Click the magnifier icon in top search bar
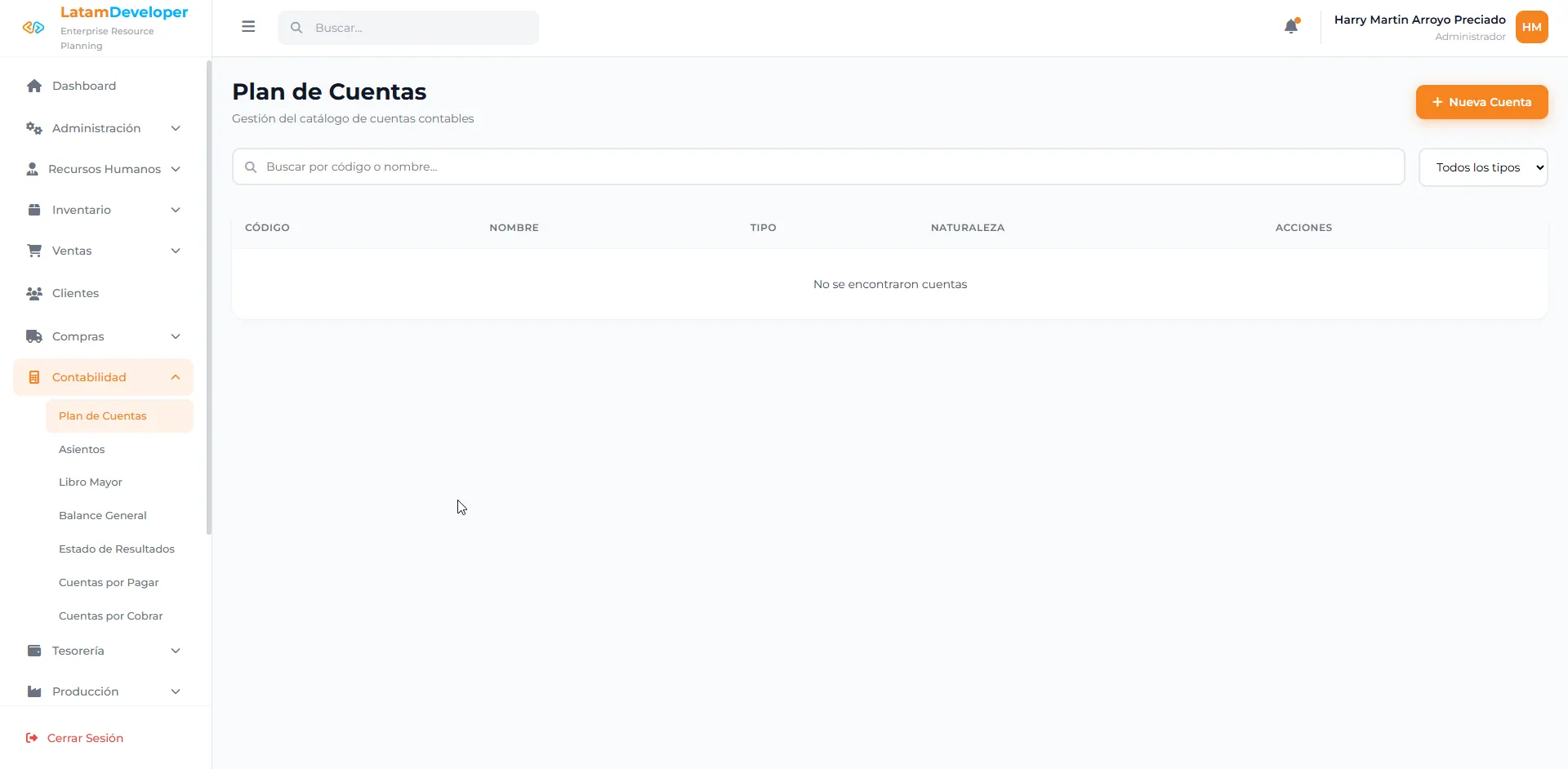1568x769 pixels. (x=296, y=28)
